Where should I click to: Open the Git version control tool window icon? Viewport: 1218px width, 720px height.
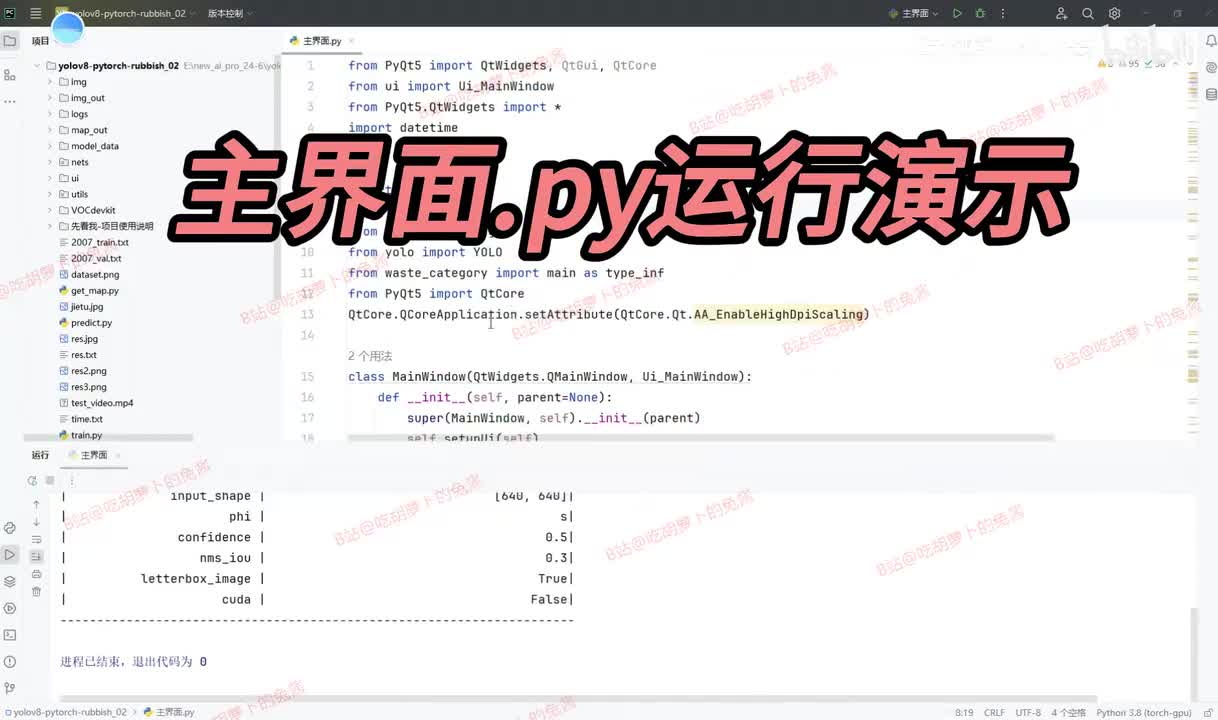pos(10,688)
